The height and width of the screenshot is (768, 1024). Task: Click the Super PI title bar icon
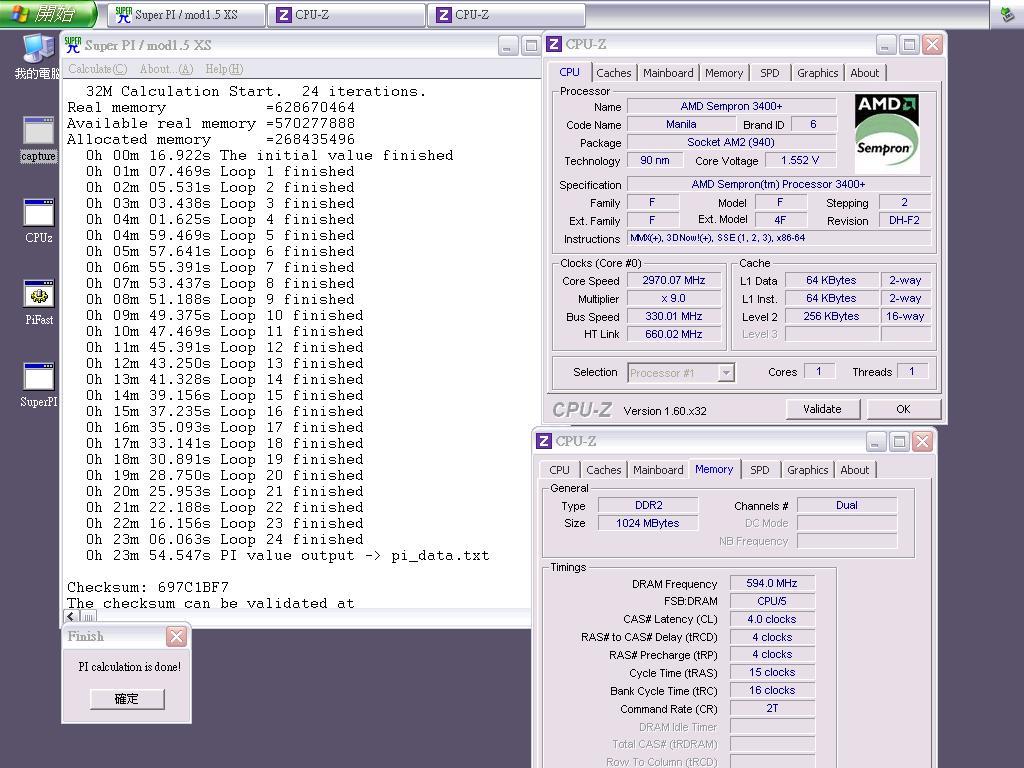(x=72, y=45)
